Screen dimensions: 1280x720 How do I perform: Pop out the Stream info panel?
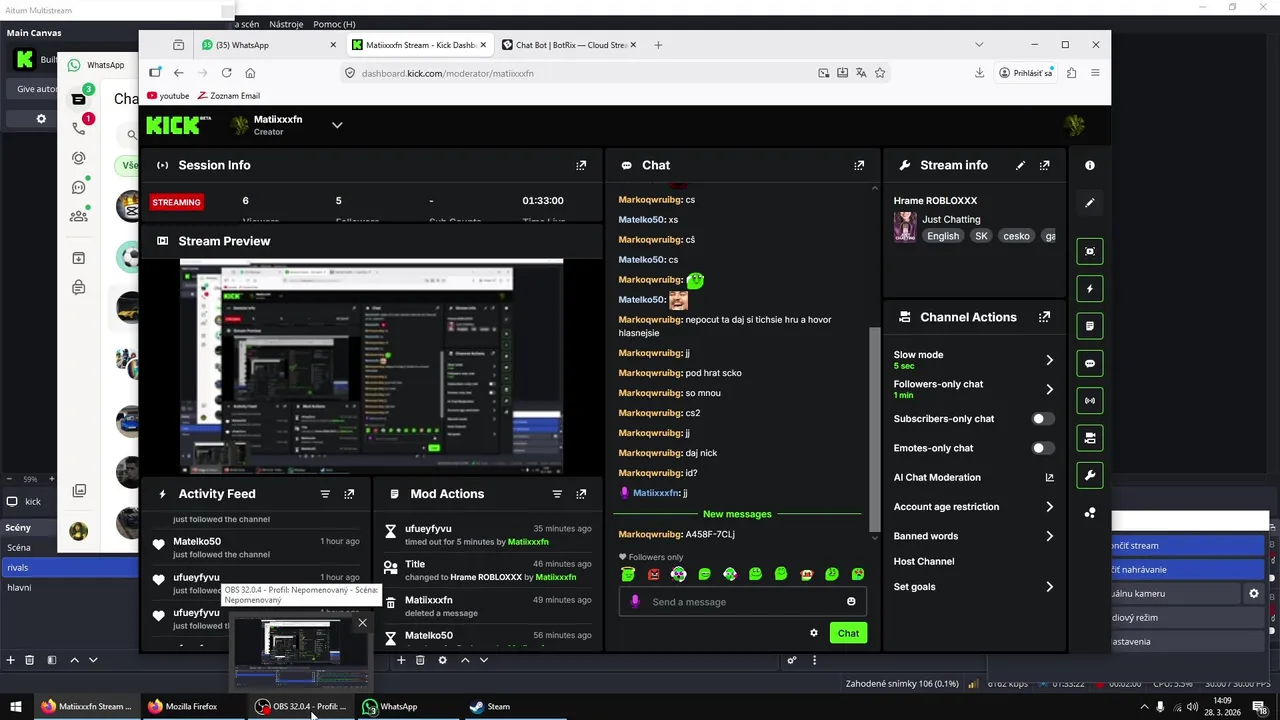coord(1045,165)
